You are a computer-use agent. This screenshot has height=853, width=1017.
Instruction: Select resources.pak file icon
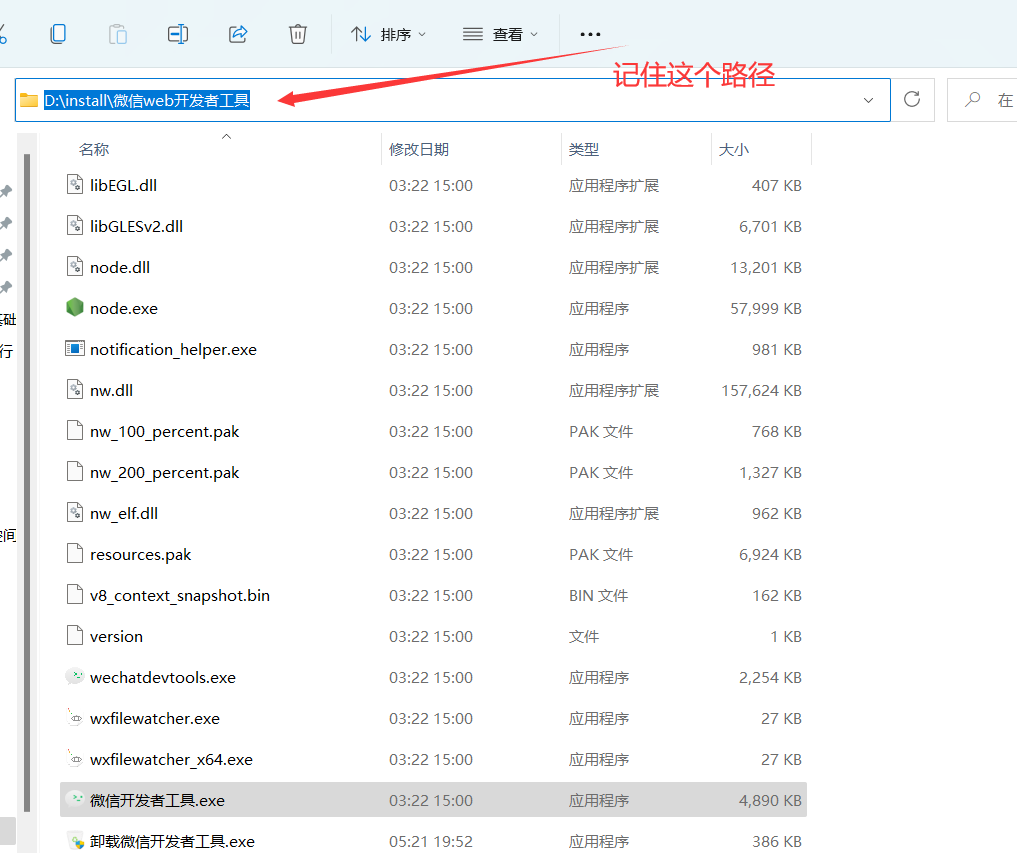click(x=75, y=553)
